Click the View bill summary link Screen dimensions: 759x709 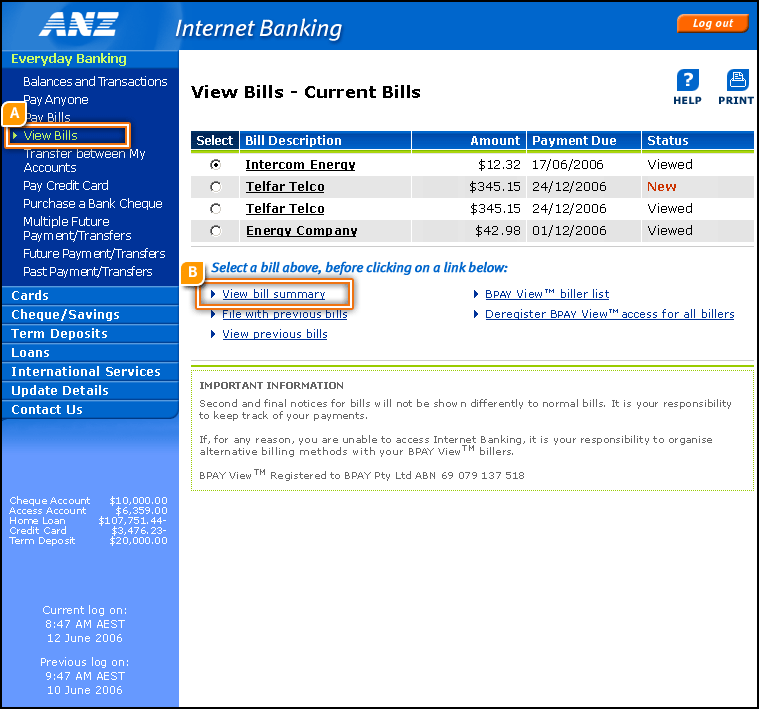coord(273,294)
